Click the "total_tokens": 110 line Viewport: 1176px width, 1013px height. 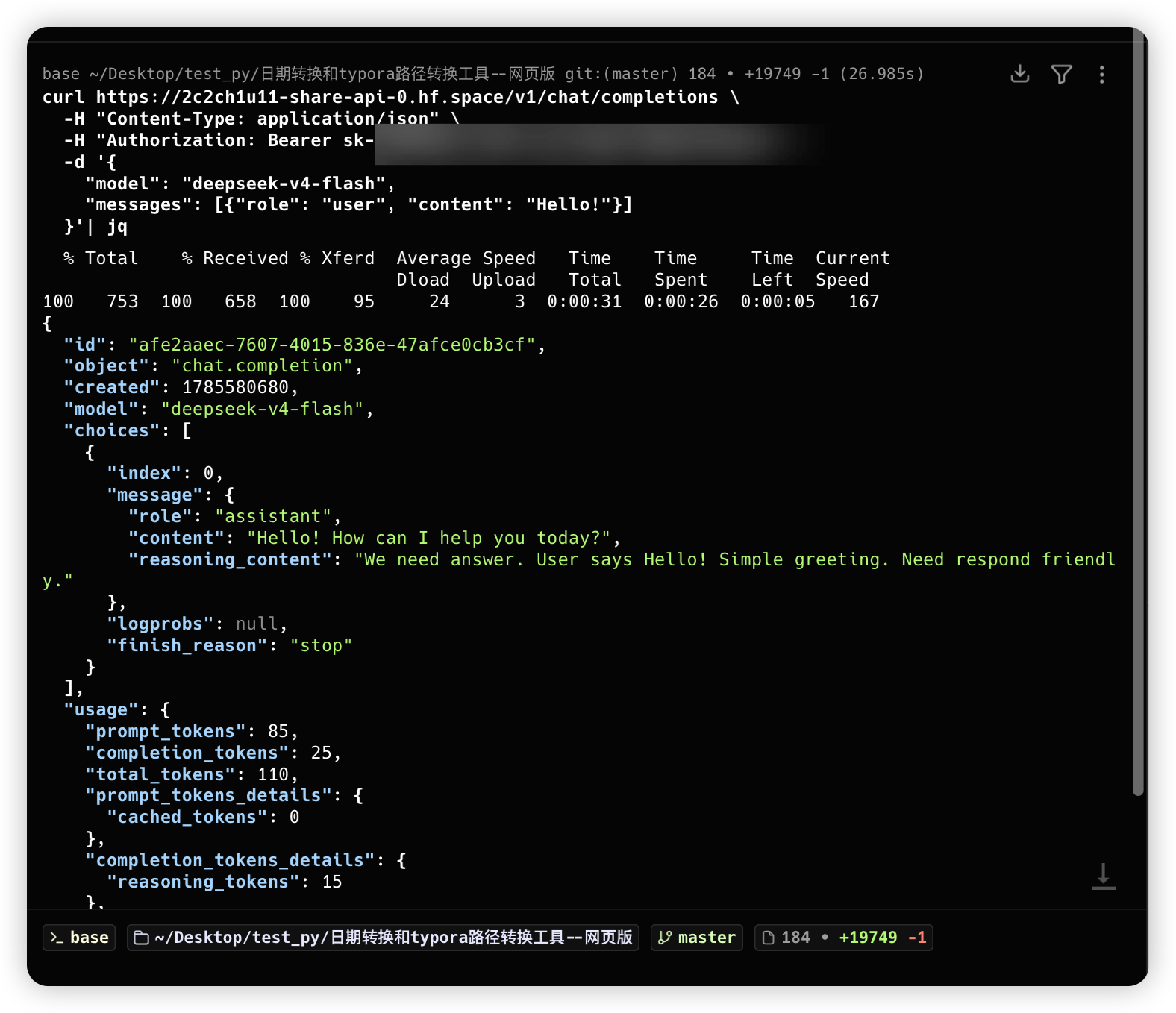[x=192, y=774]
